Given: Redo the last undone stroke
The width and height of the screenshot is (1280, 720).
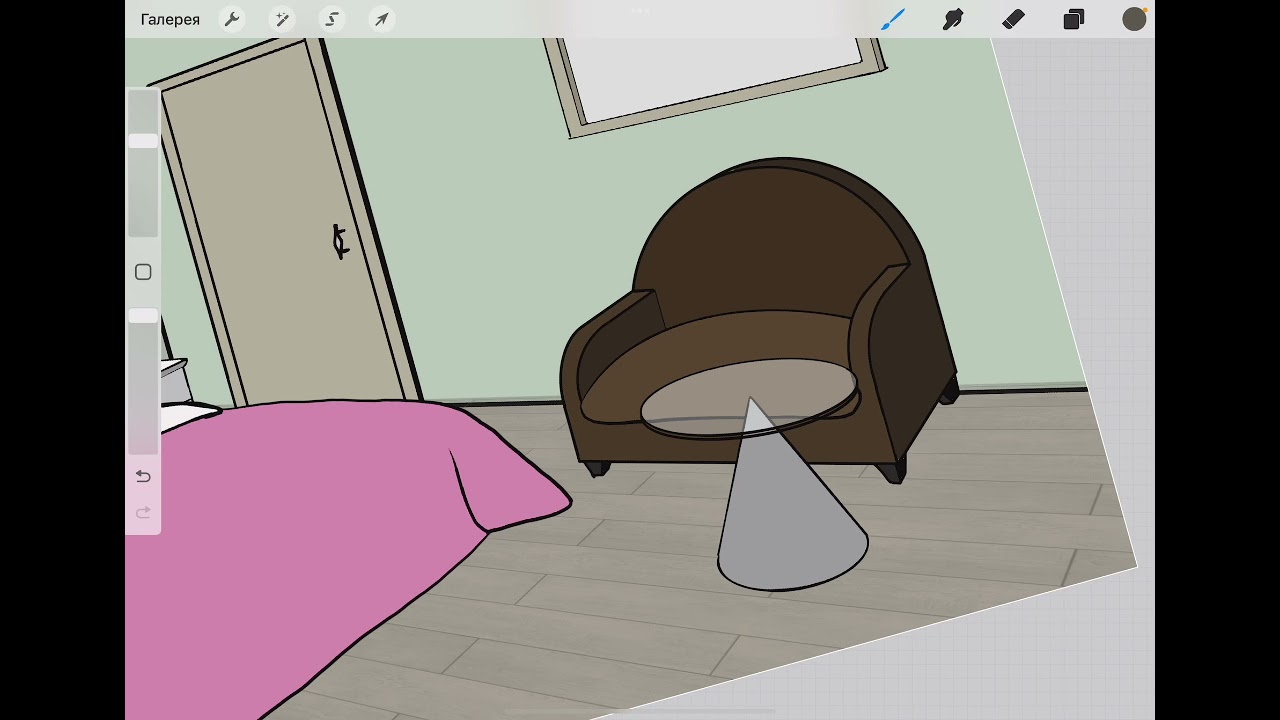Looking at the screenshot, I should coord(143,513).
